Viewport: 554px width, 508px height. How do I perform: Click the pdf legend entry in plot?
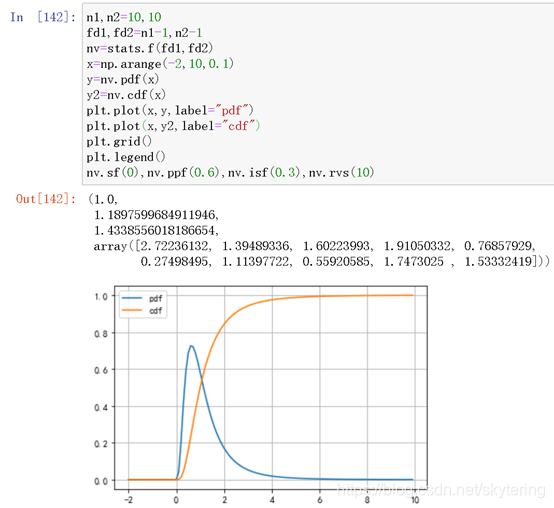142,299
